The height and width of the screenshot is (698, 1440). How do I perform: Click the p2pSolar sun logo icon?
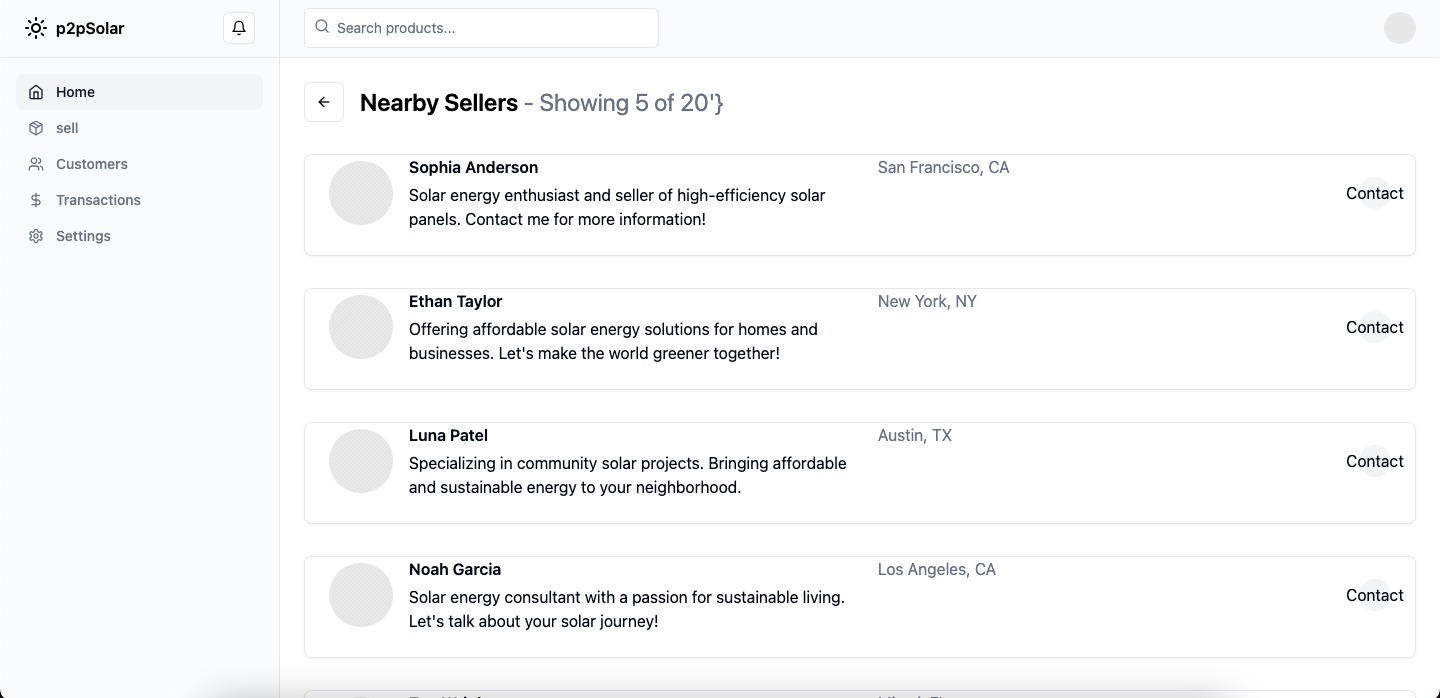[36, 28]
